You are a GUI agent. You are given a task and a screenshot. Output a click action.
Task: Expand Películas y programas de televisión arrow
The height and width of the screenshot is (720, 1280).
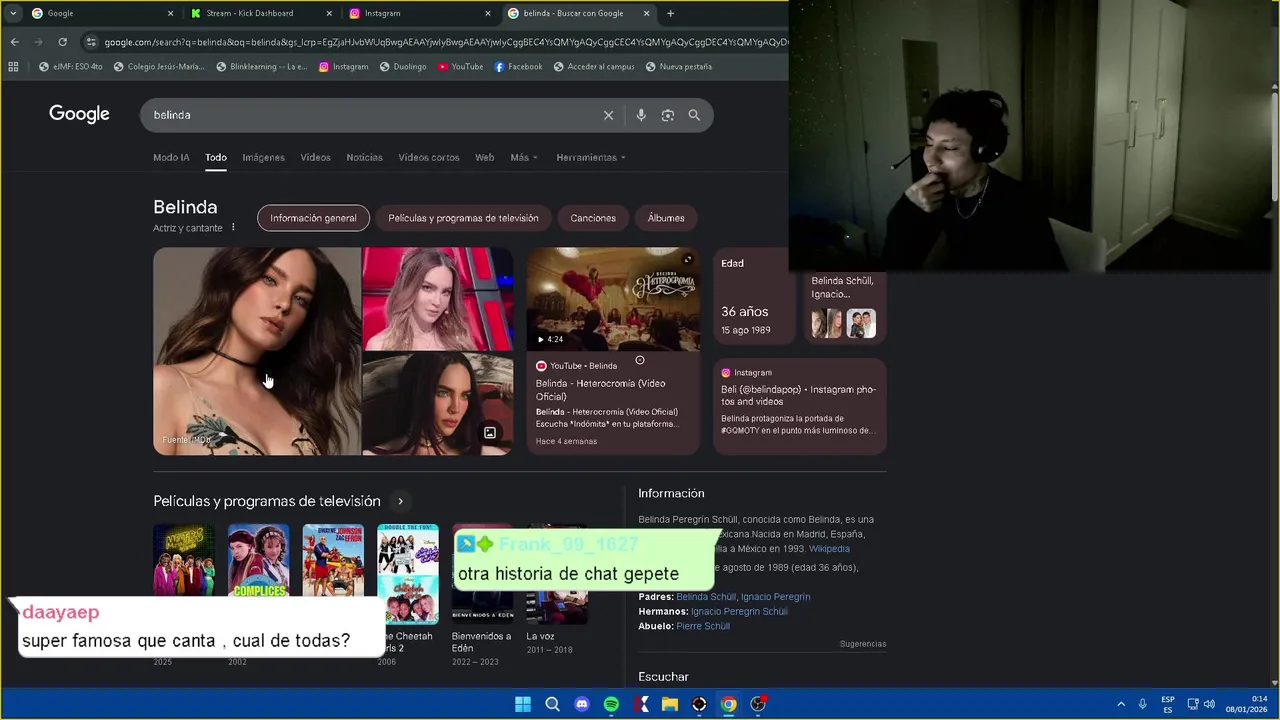(x=400, y=501)
